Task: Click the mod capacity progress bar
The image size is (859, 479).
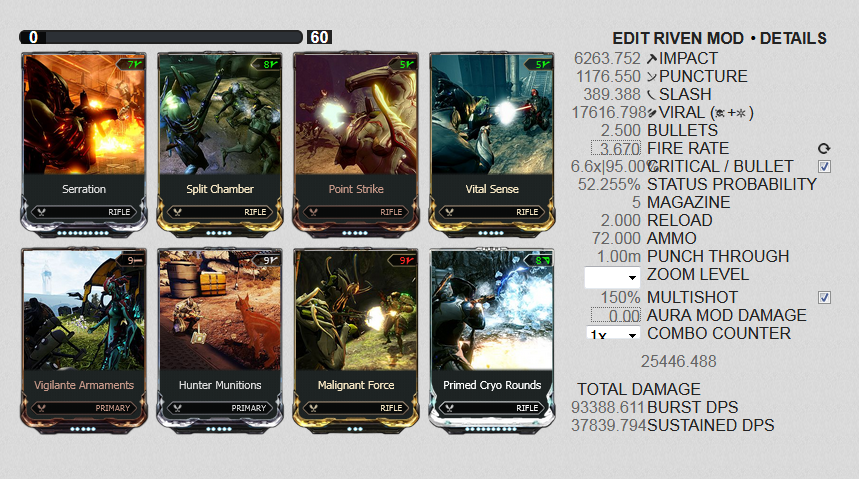Action: [161, 37]
